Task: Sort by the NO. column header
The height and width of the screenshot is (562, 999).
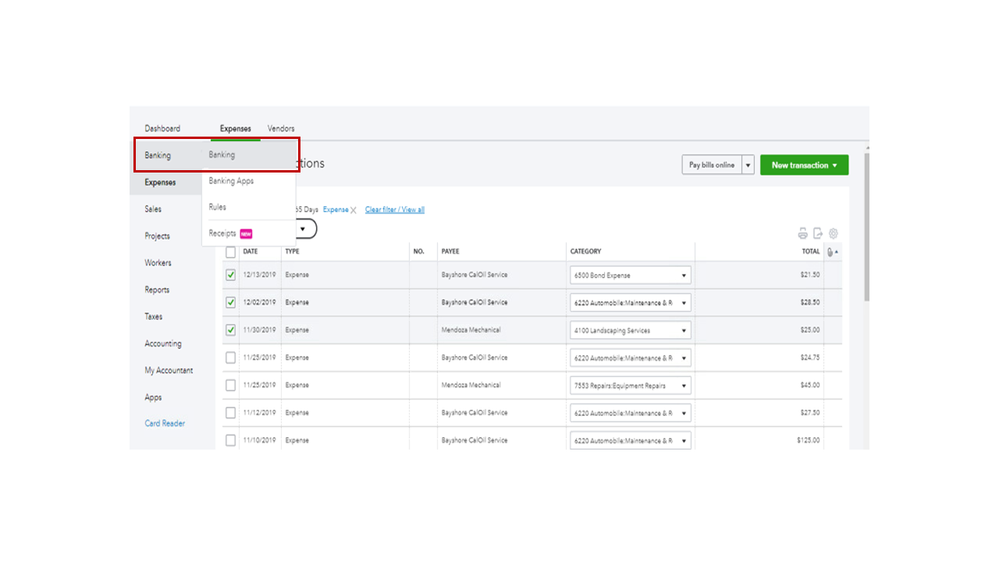Action: pos(419,252)
